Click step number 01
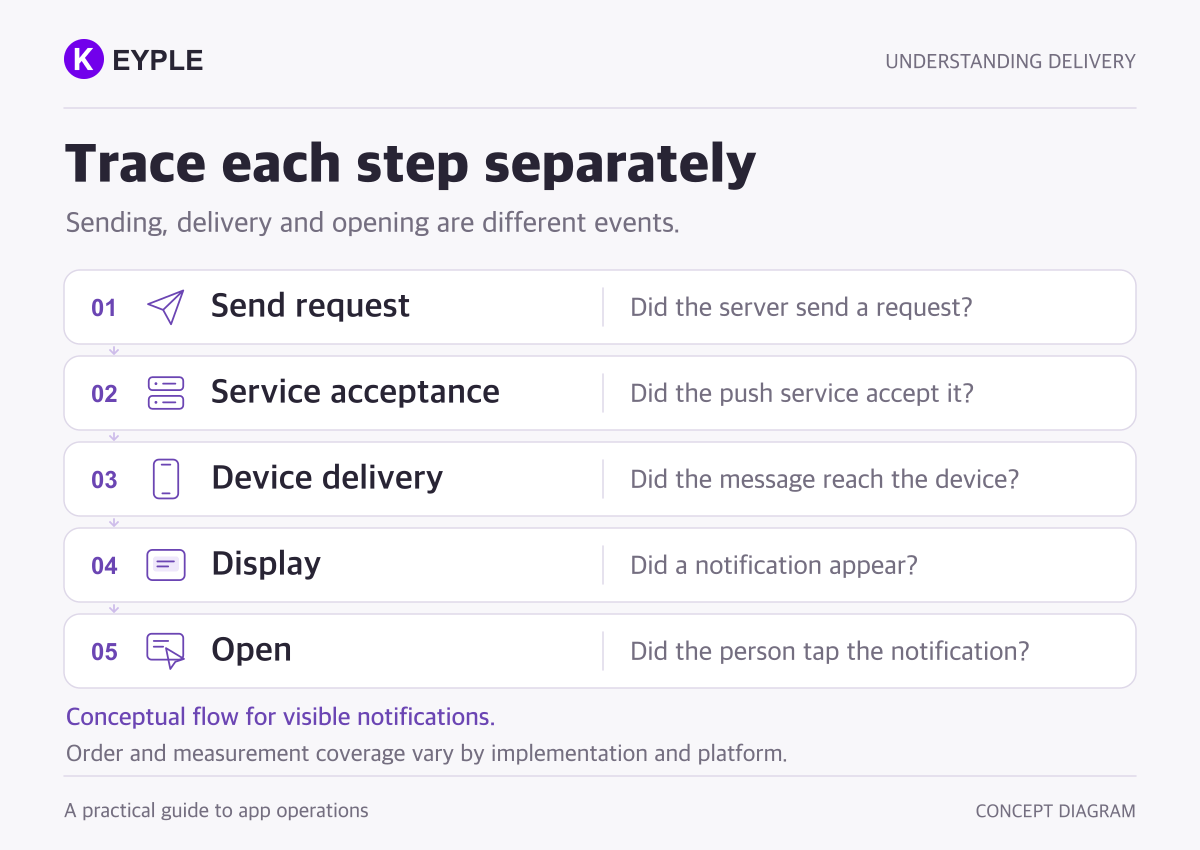Image resolution: width=1200 pixels, height=850 pixels. coord(104,308)
